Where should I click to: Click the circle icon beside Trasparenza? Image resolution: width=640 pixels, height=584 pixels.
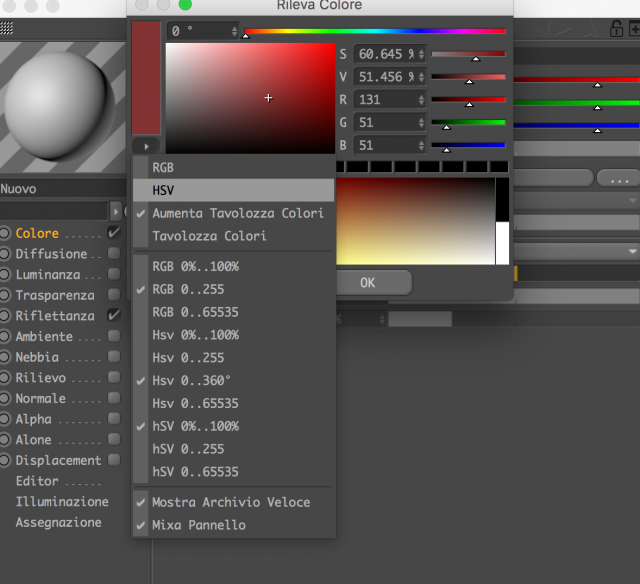4,295
